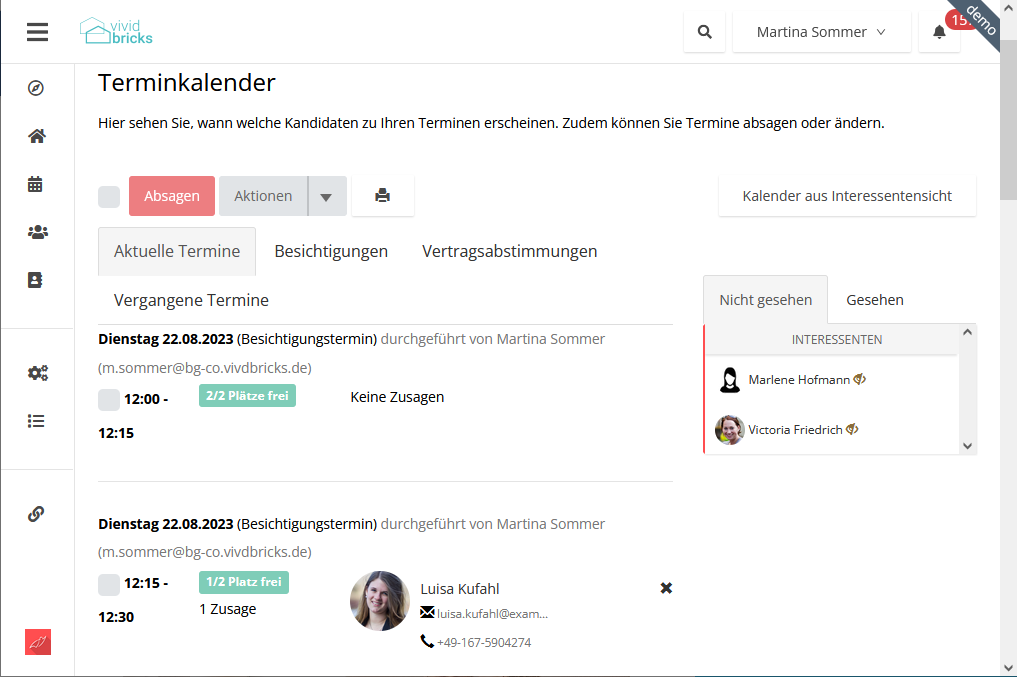1017x677 pixels.
Task: Click the red Absagen button
Action: 172,196
